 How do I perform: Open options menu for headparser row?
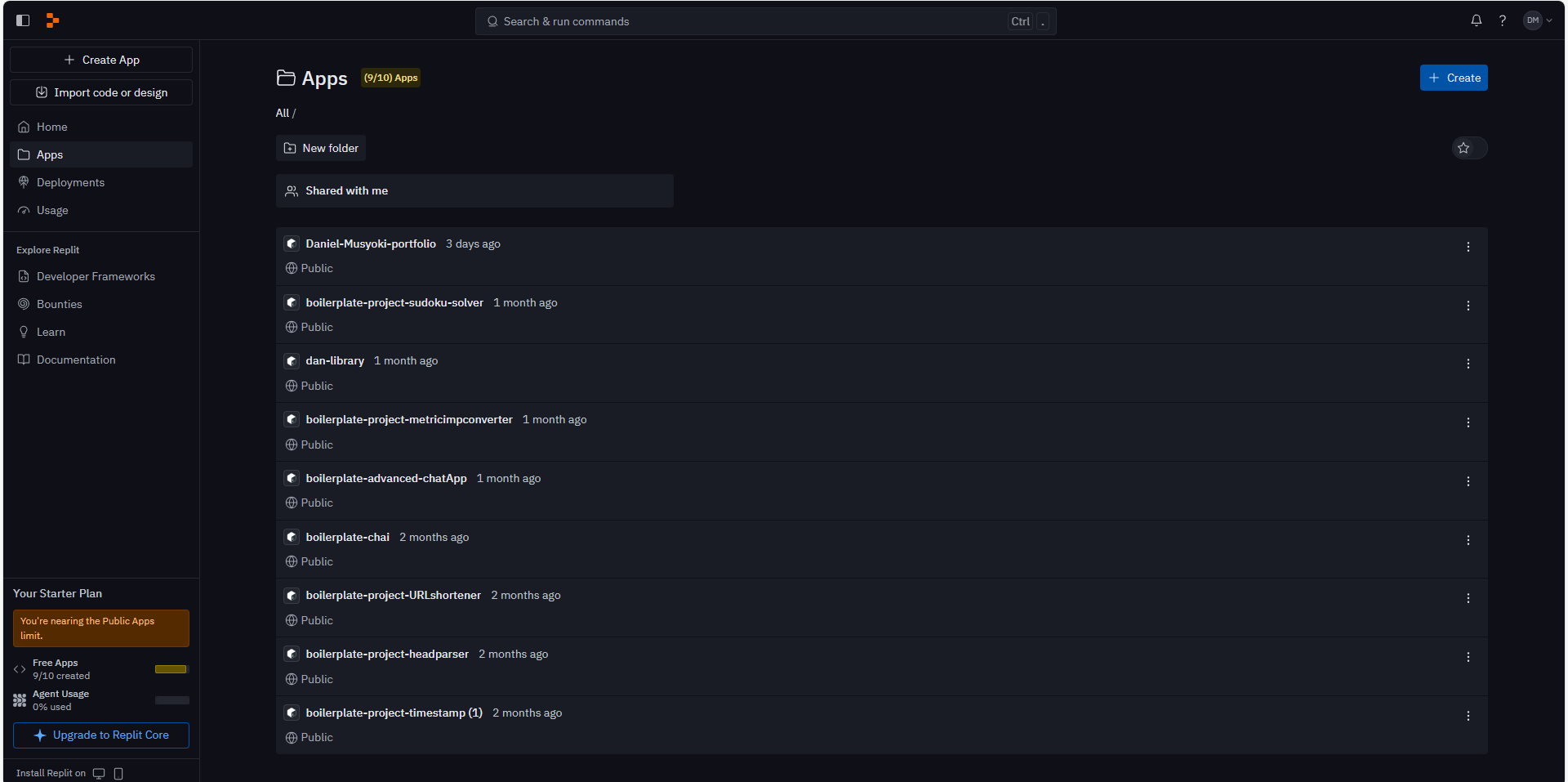[x=1468, y=657]
